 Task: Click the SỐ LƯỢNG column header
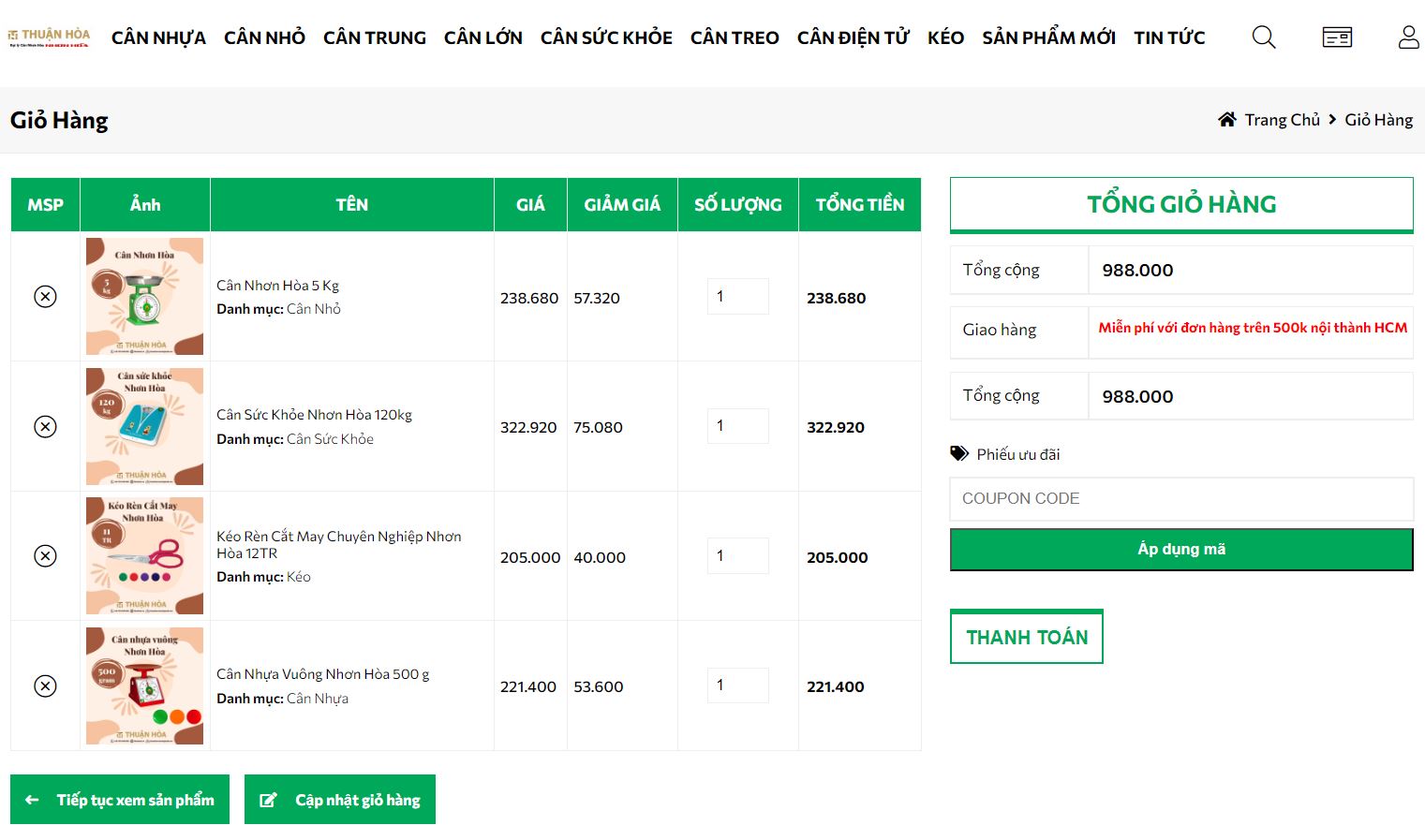pos(738,204)
